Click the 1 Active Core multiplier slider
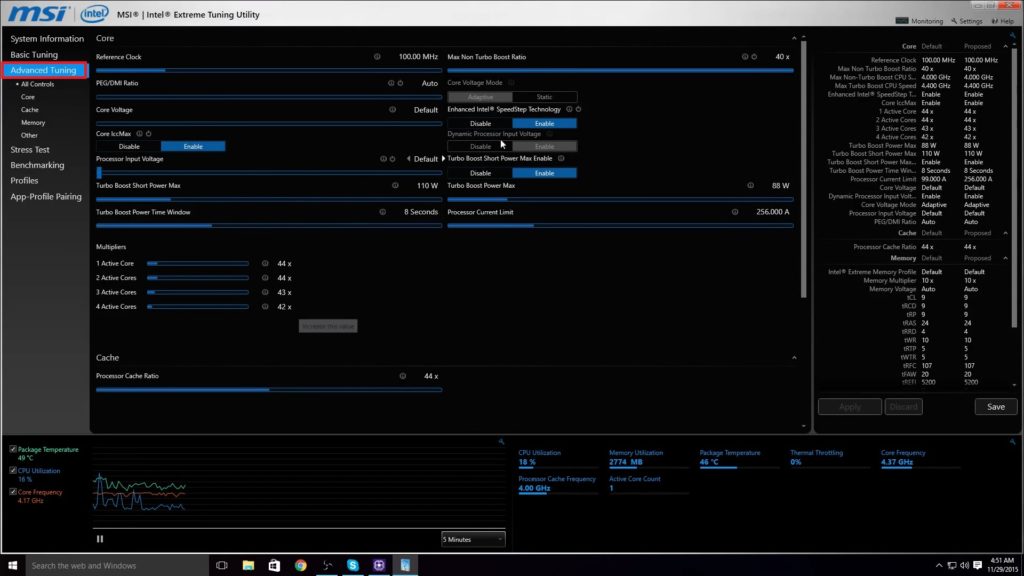 [198, 264]
